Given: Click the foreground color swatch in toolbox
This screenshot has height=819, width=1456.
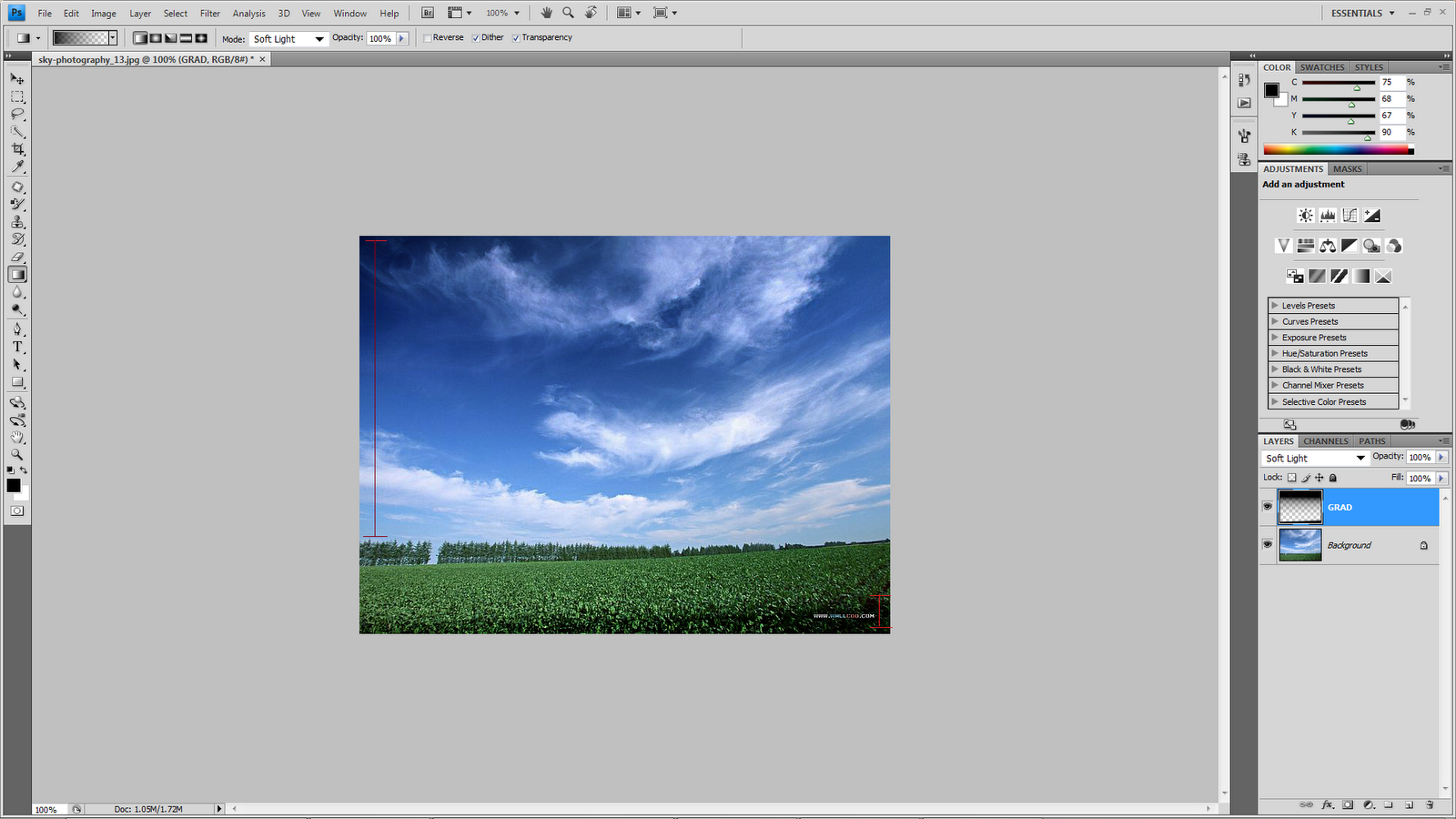Looking at the screenshot, I should [x=13, y=485].
